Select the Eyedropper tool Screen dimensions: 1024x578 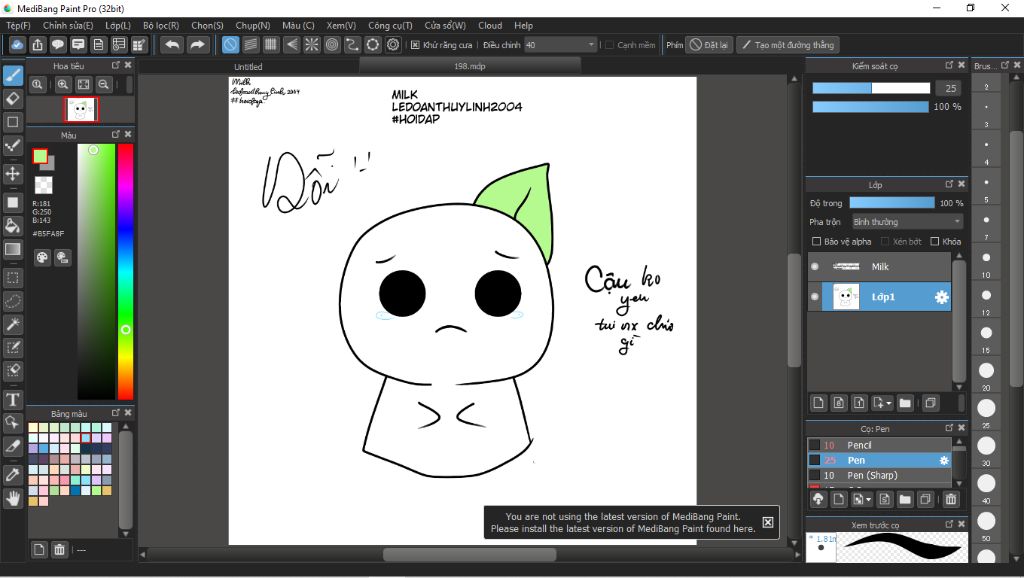pyautogui.click(x=12, y=474)
